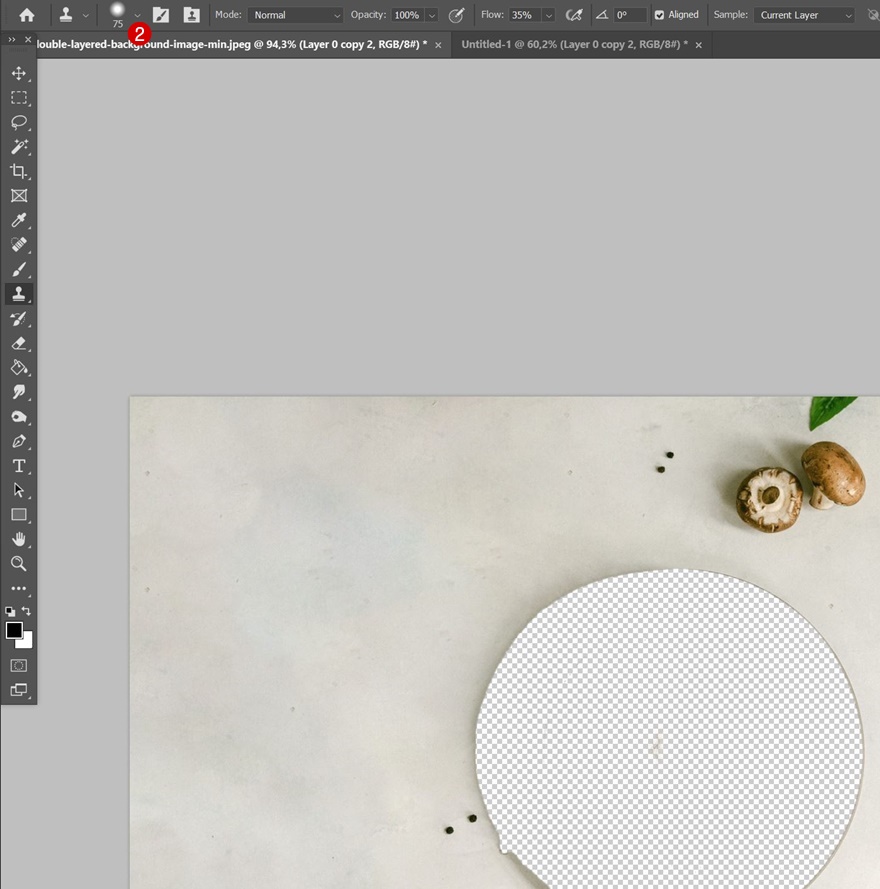880x889 pixels.
Task: Select the Hand tool
Action: 18,539
